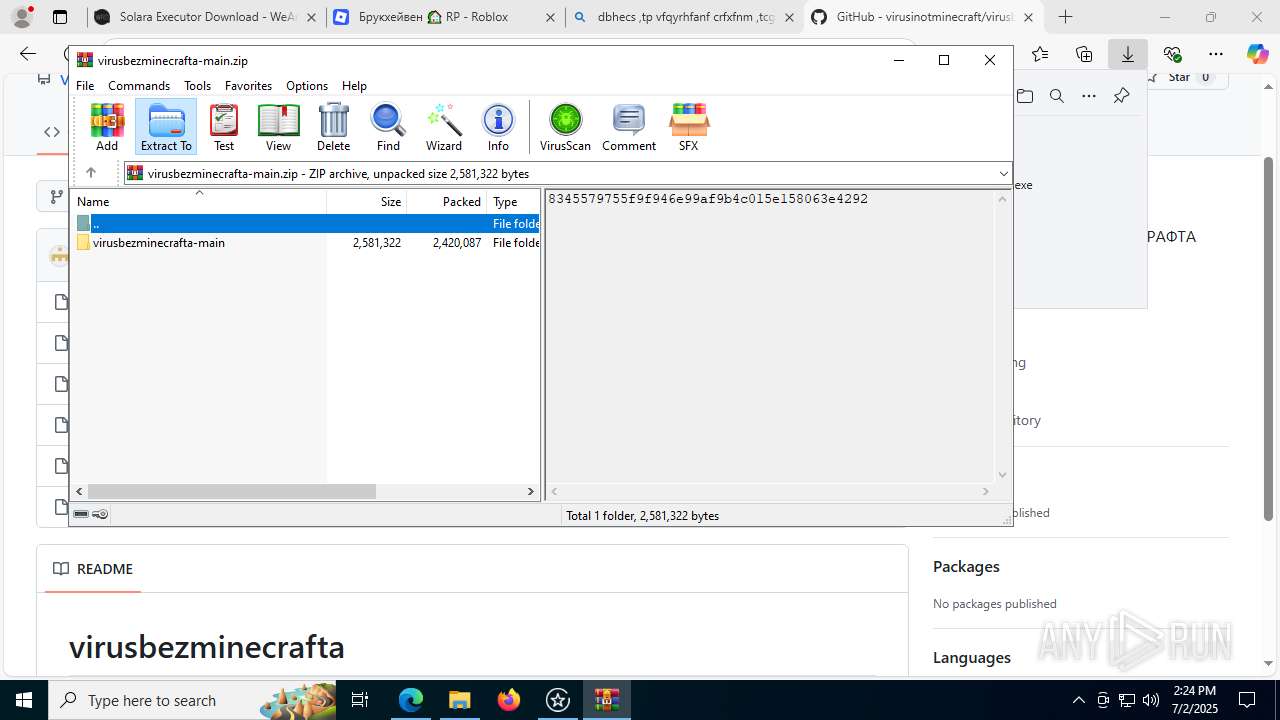Show archive Info

[x=498, y=127]
